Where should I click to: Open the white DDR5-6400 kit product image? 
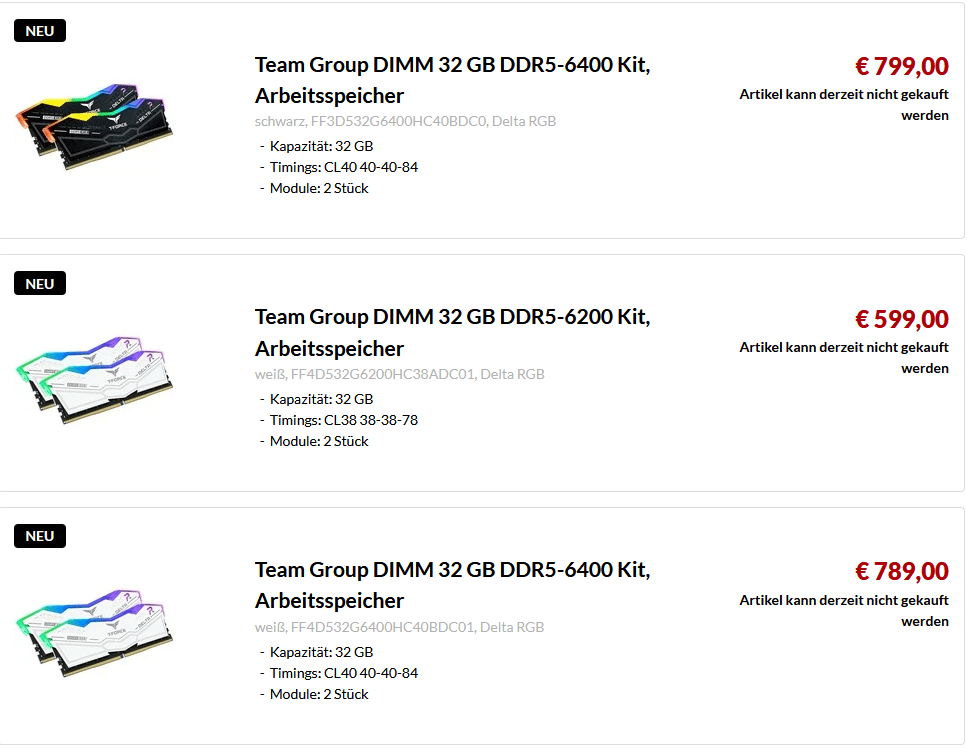(96, 628)
